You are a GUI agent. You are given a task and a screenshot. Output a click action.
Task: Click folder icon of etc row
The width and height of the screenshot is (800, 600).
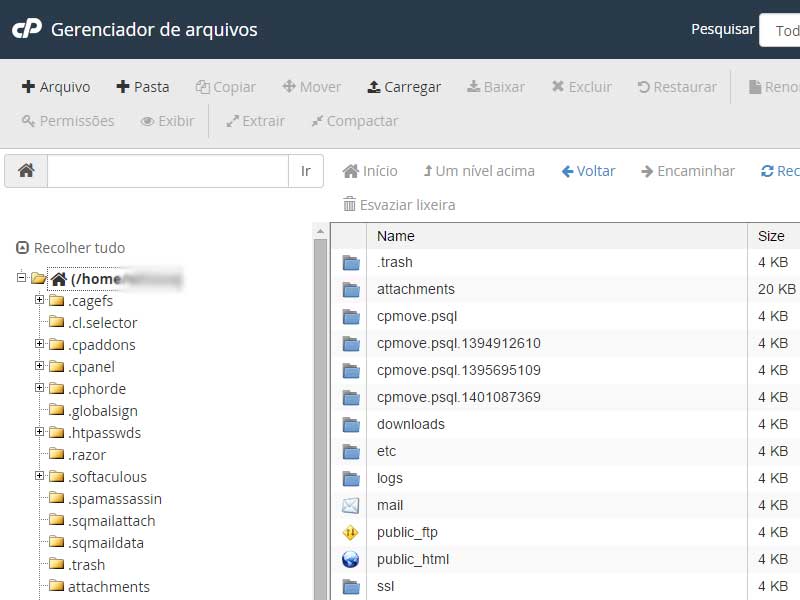click(351, 452)
